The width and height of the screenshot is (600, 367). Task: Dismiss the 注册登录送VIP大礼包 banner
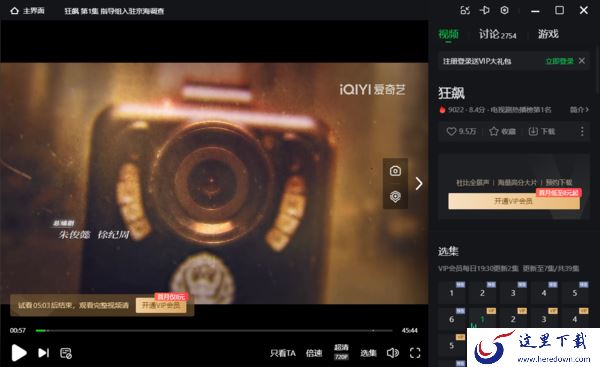point(582,61)
